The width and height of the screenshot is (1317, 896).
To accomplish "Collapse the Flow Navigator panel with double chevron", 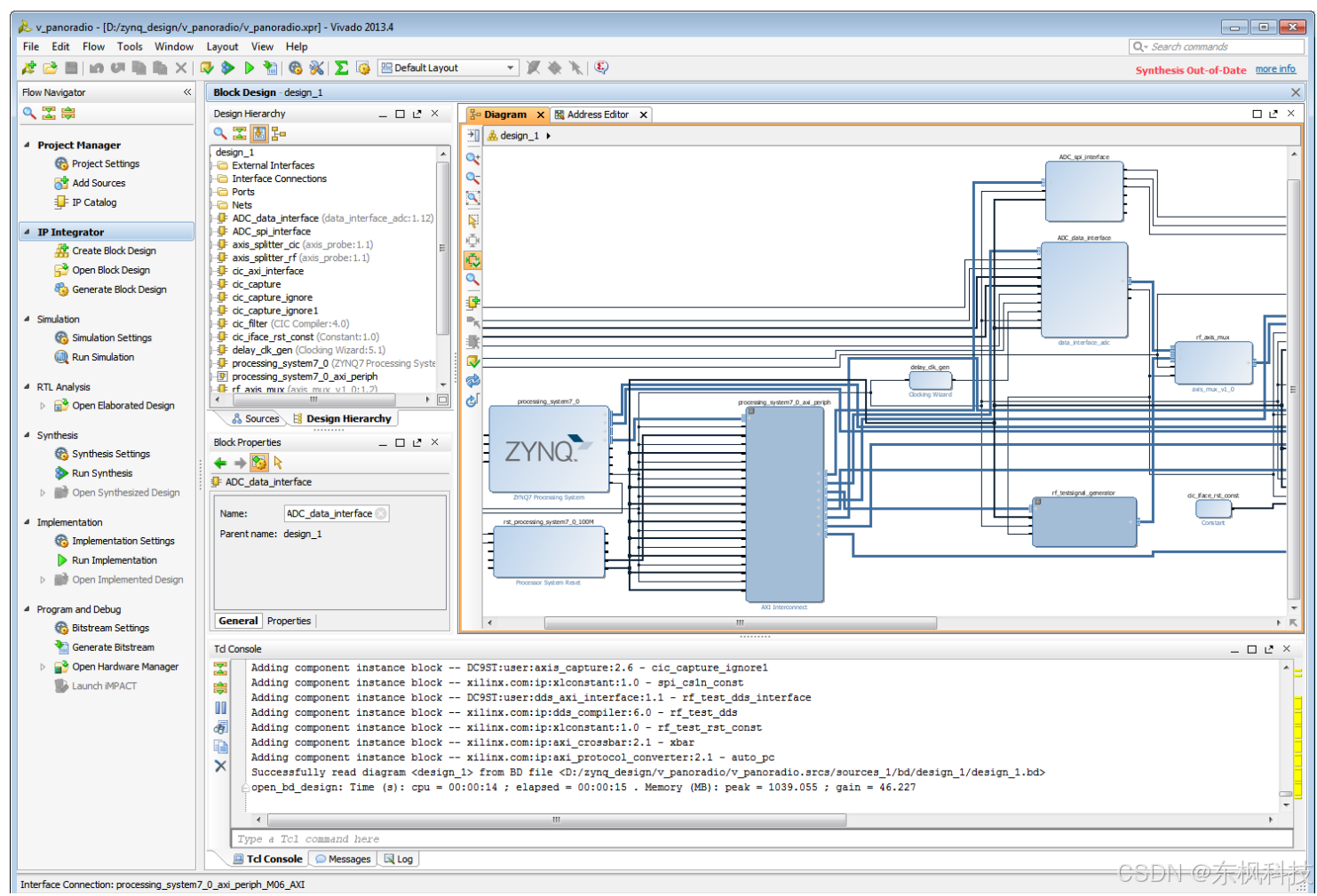I will 187,92.
